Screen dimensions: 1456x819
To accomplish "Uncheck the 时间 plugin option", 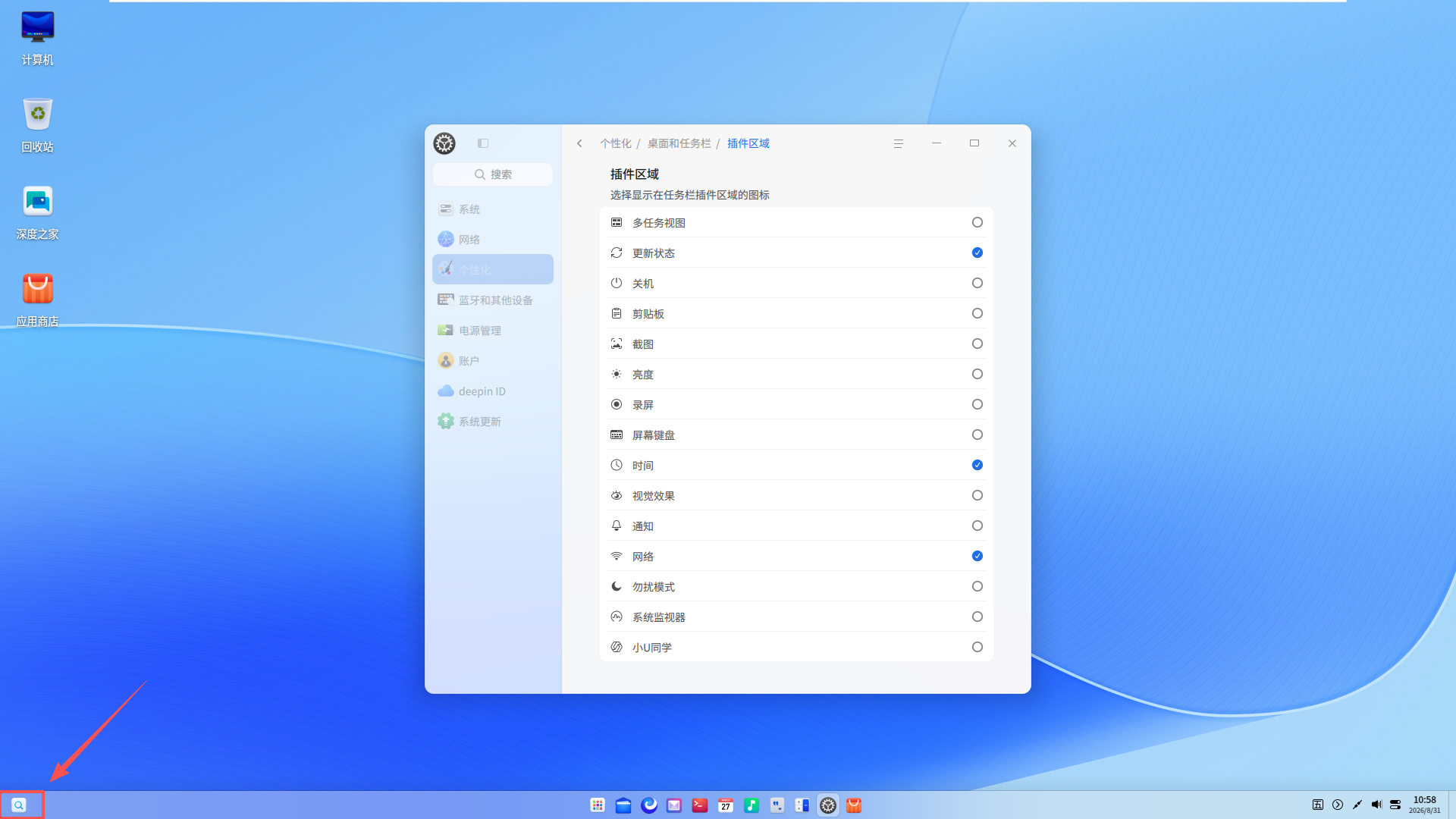I will [x=977, y=465].
